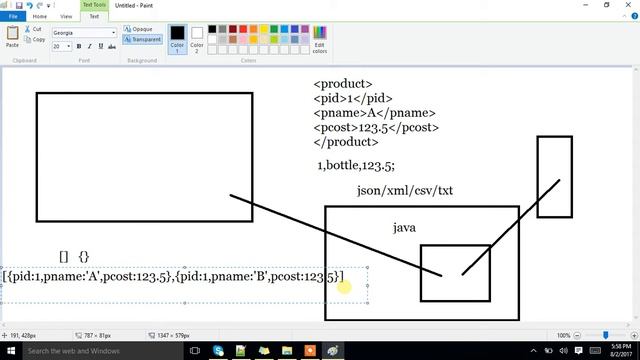Click the vertical scrollbar of the canvas

click(636, 194)
